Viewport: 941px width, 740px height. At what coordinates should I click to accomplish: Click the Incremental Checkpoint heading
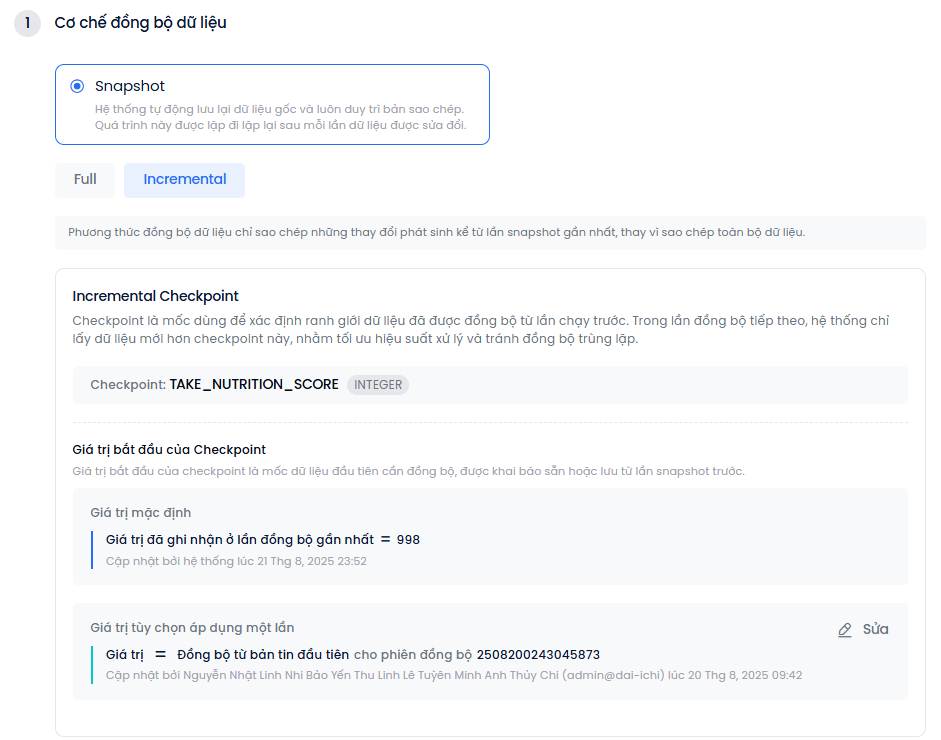(155, 296)
